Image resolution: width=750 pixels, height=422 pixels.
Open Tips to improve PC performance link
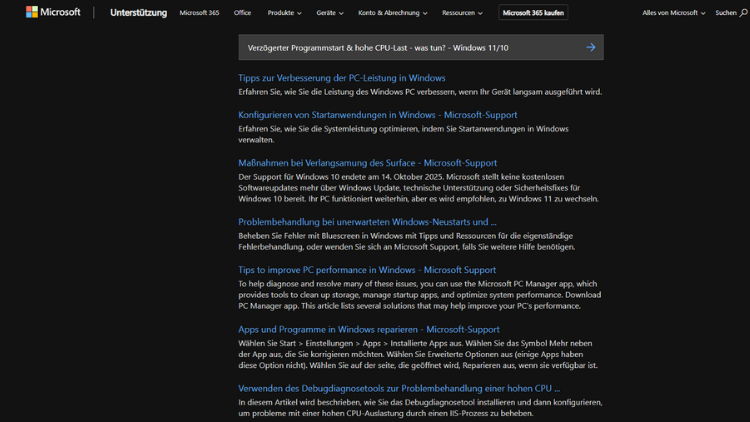(x=366, y=270)
